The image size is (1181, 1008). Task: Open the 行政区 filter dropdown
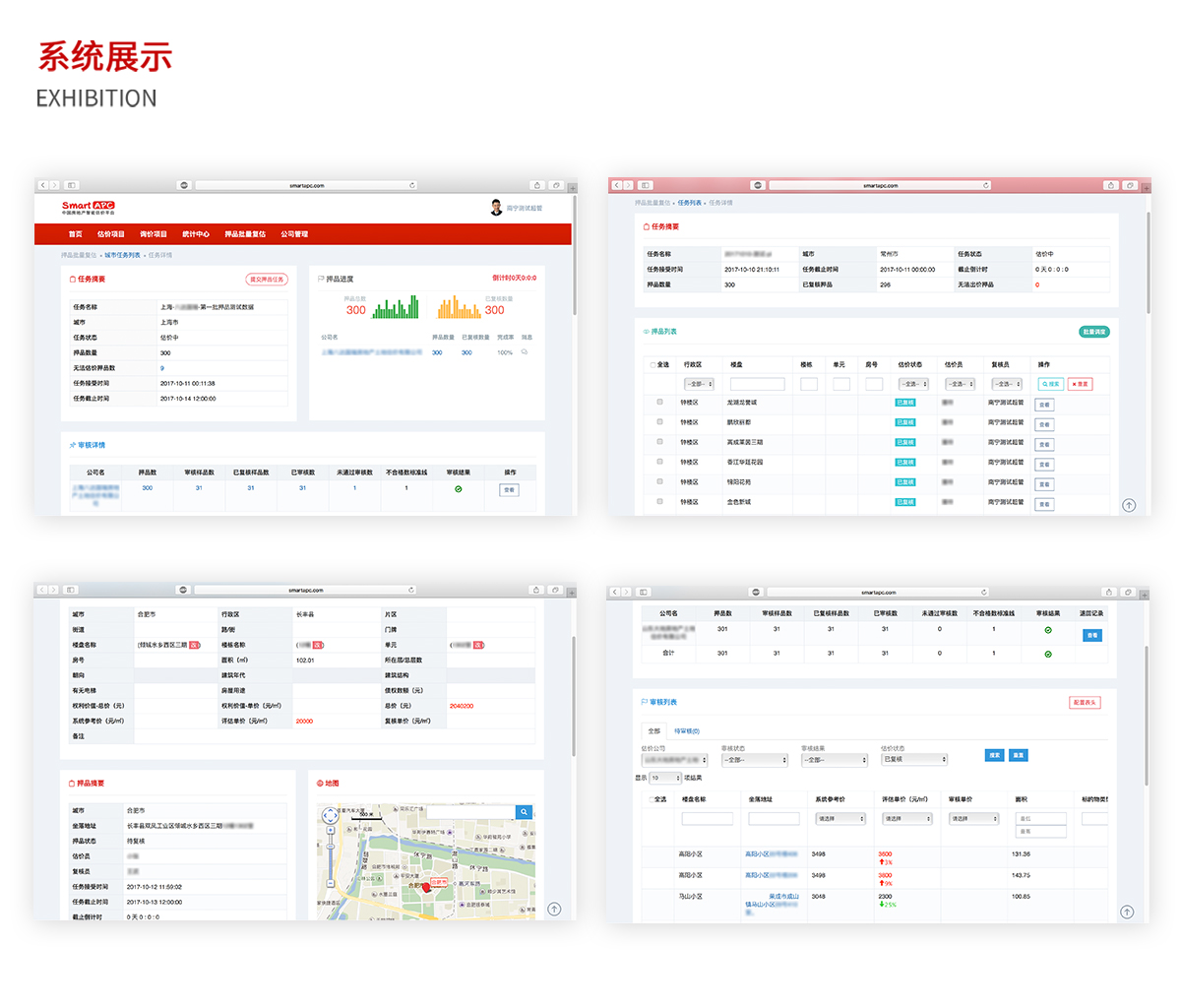[x=697, y=384]
